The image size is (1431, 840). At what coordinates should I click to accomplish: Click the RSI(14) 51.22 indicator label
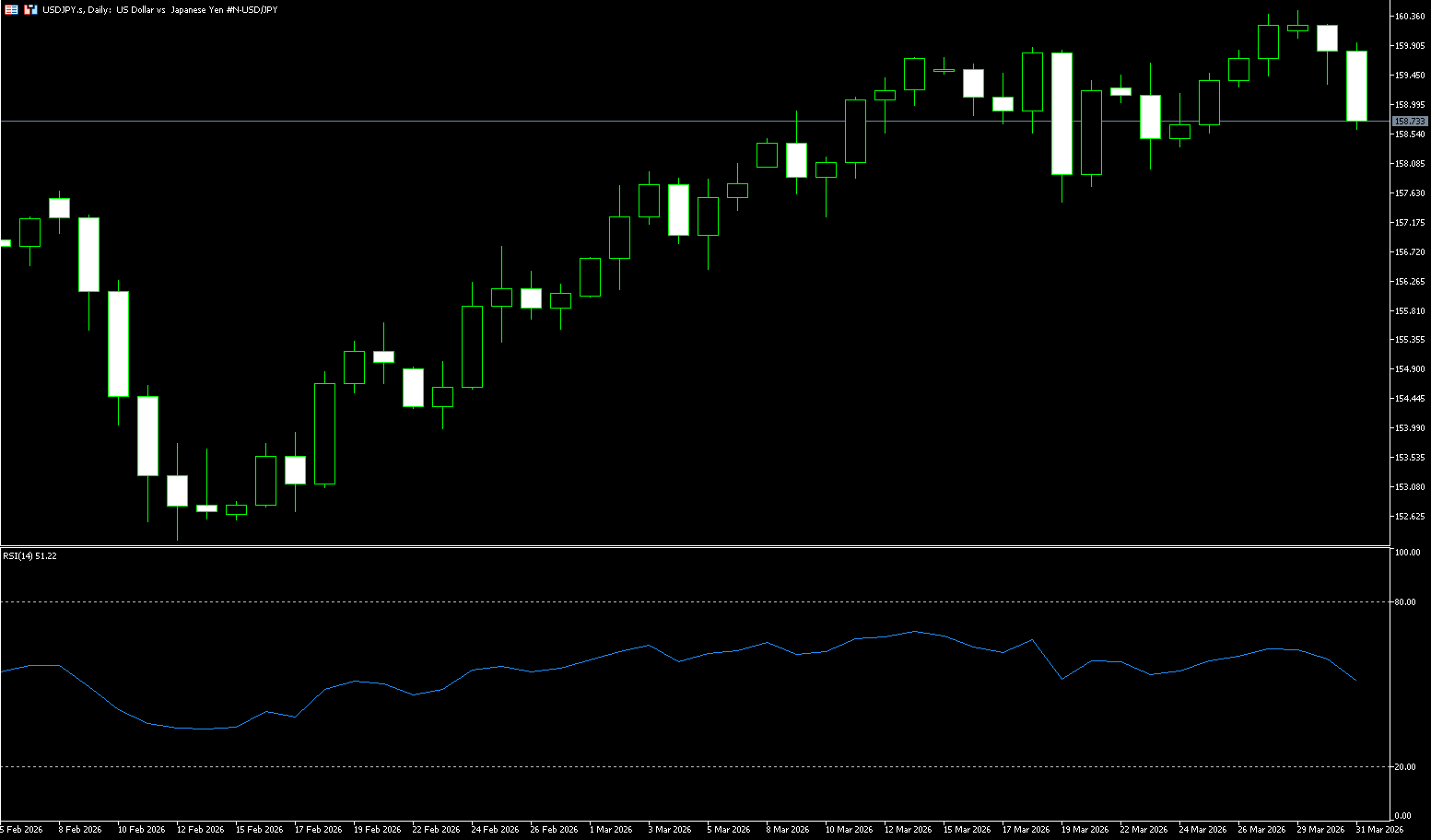tap(29, 556)
